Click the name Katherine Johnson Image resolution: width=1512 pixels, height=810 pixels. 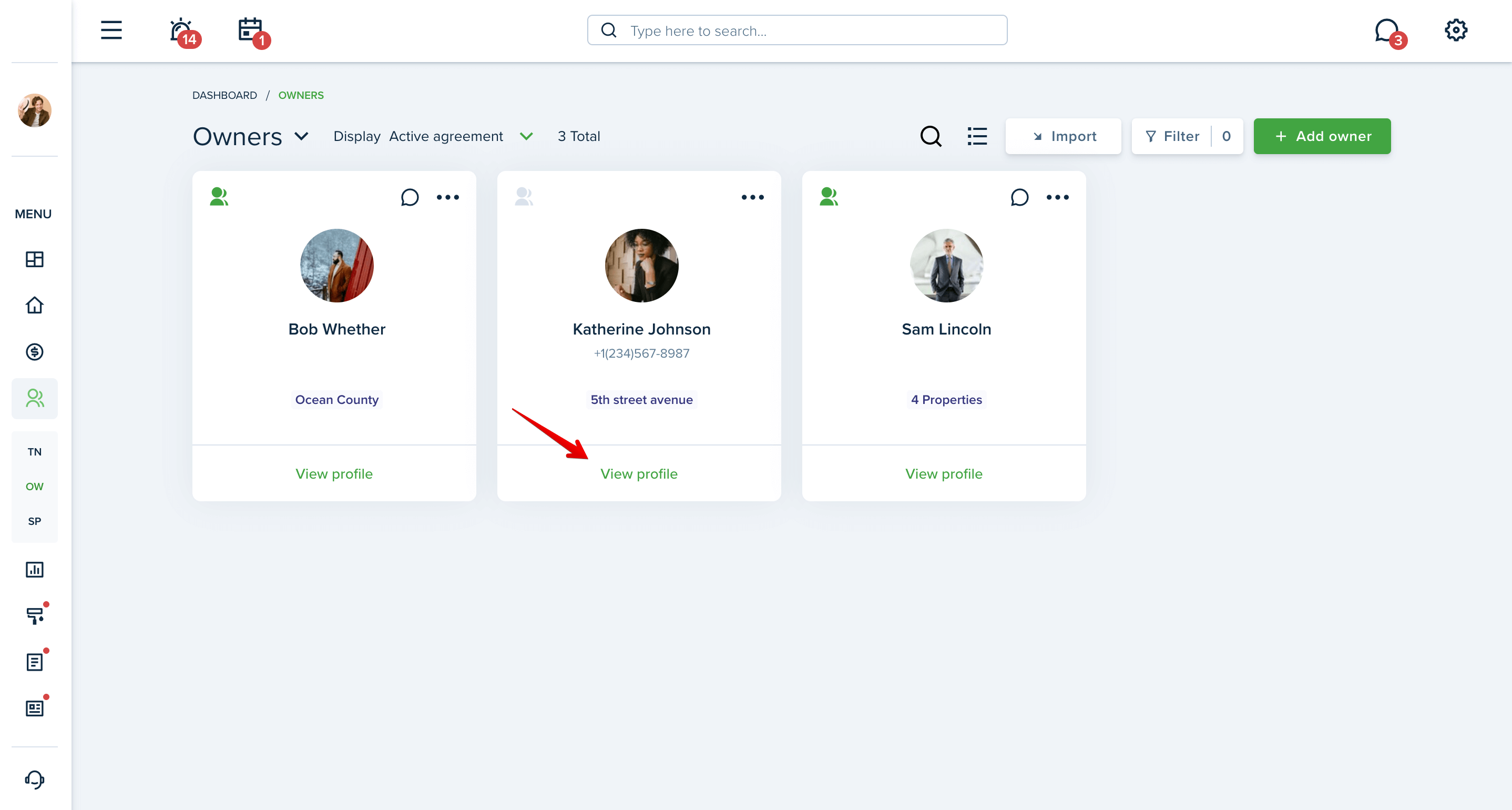point(641,329)
